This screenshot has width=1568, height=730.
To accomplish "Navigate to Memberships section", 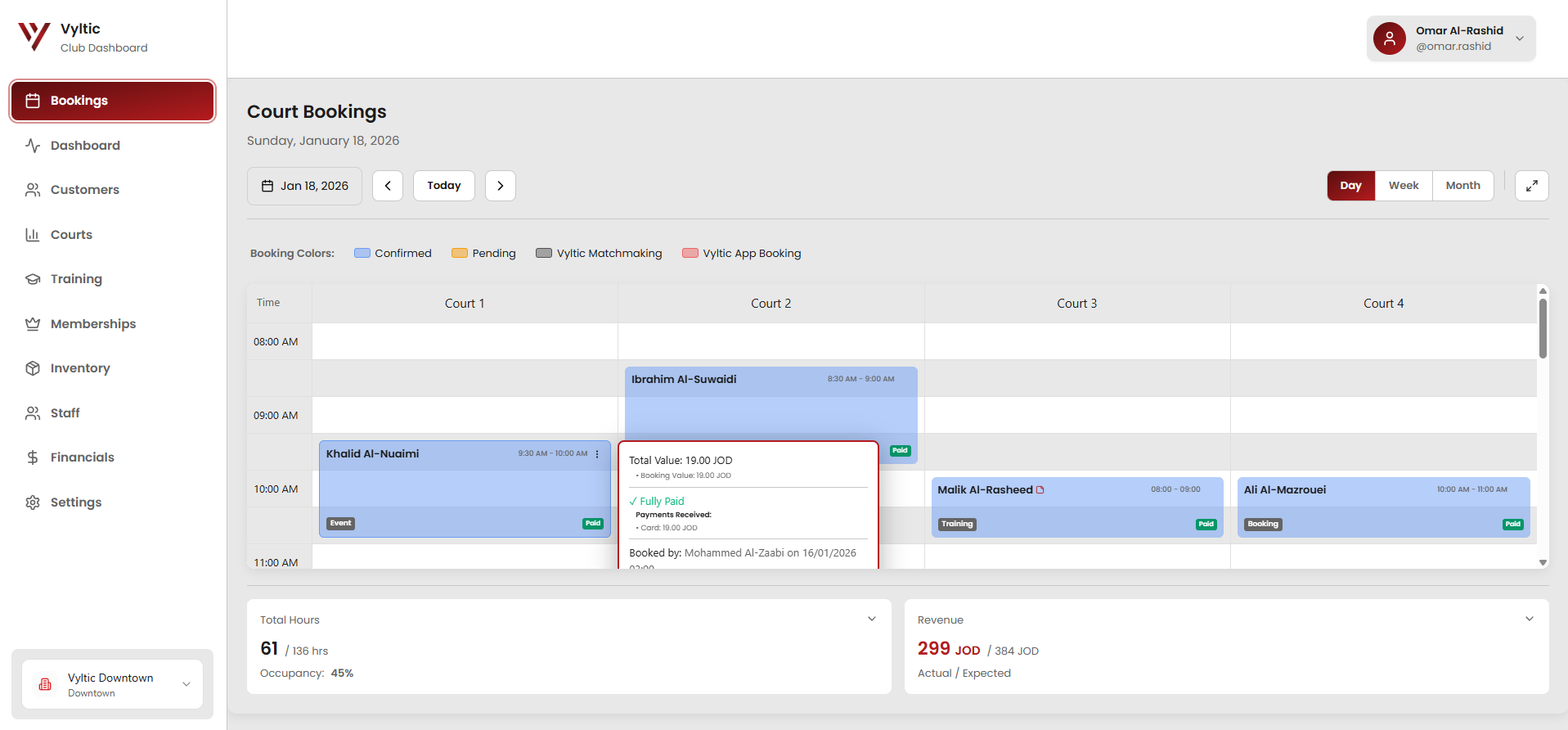I will (x=92, y=324).
